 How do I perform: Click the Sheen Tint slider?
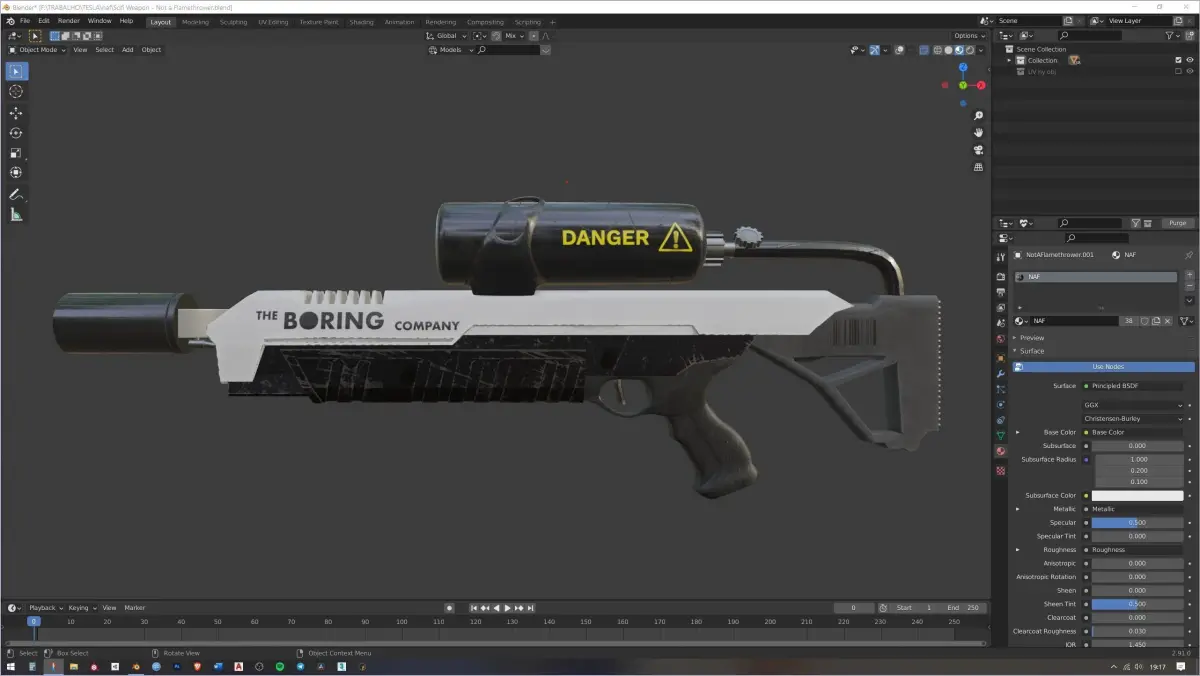click(x=1137, y=604)
